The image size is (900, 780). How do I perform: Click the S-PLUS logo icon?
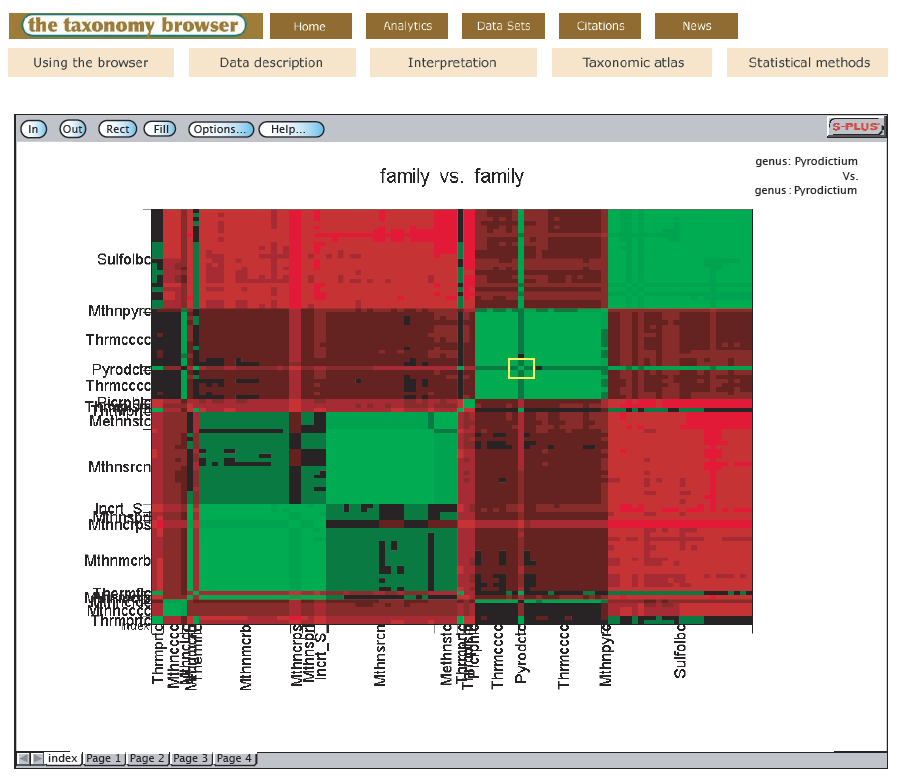(x=856, y=127)
